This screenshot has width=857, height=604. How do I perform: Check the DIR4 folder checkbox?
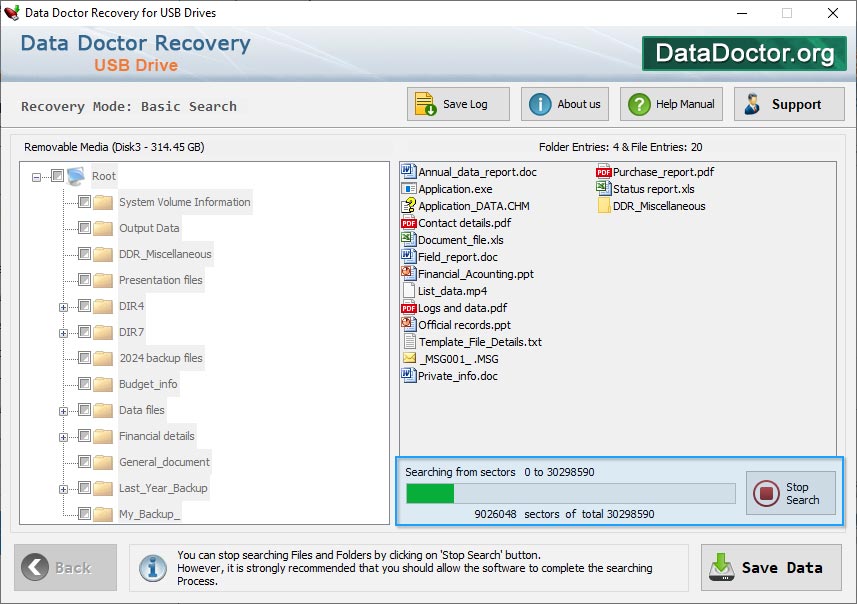coord(84,305)
